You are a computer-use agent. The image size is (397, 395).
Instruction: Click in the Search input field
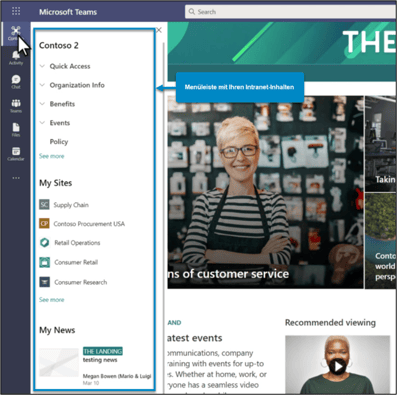[x=291, y=12]
